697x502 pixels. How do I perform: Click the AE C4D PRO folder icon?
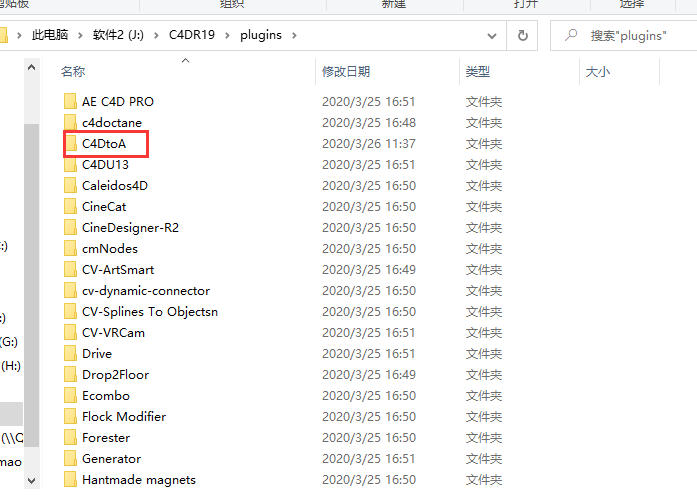point(70,101)
